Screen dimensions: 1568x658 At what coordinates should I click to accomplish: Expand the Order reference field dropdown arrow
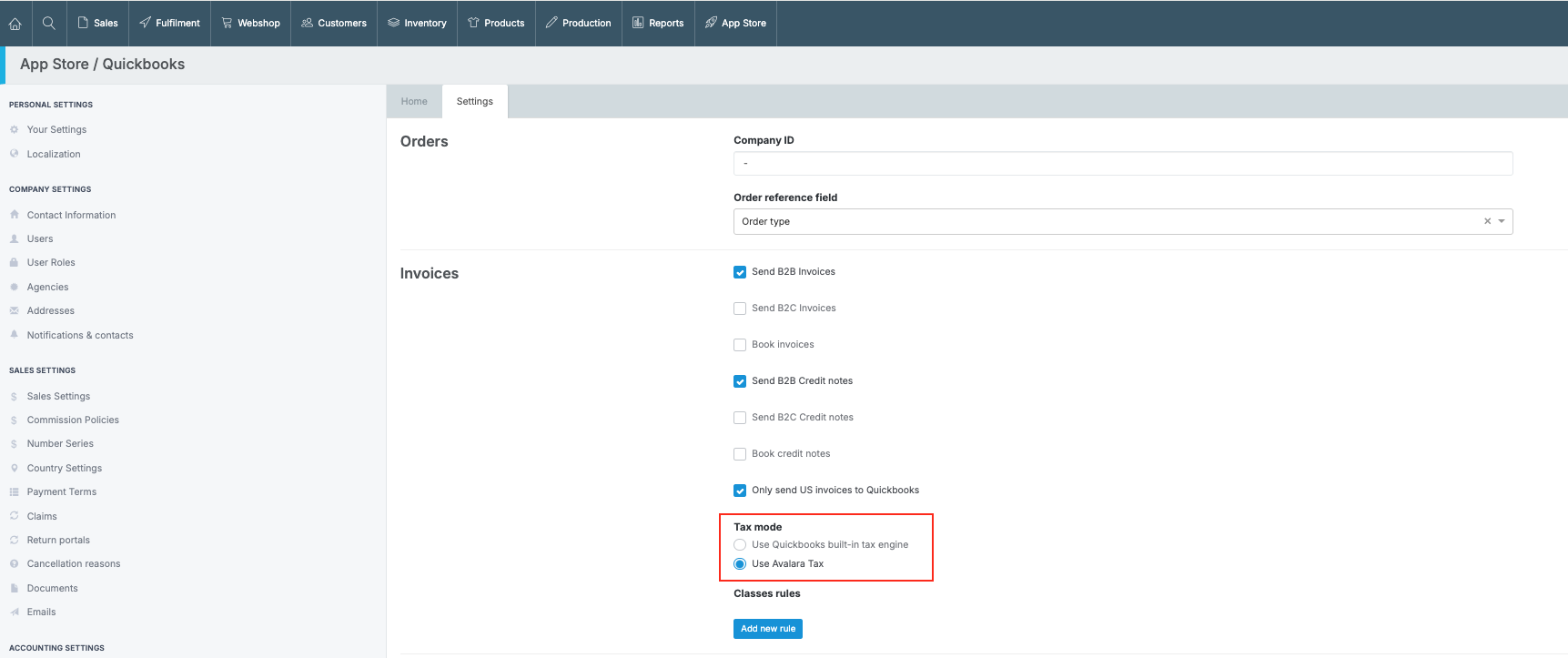point(1502,221)
